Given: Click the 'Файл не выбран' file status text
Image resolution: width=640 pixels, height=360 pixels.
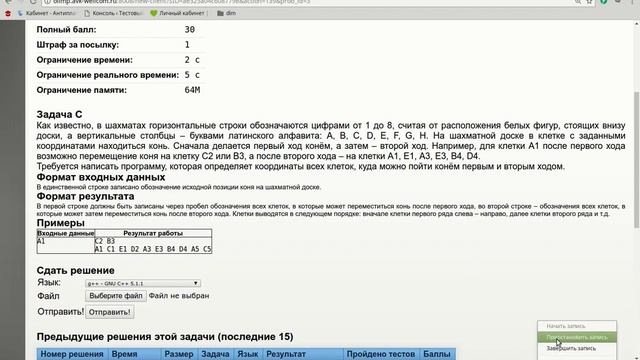Looking at the screenshot, I should tap(179, 296).
